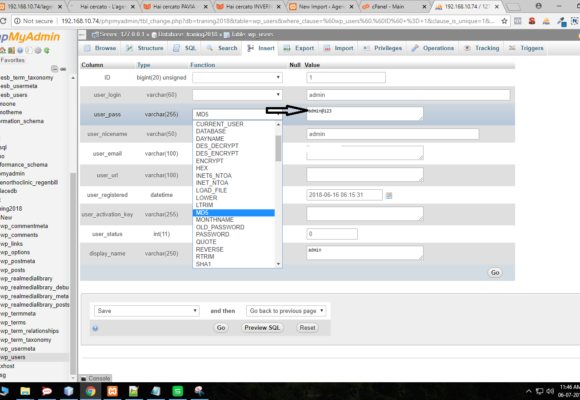Open Structure tab
The width and height of the screenshot is (580, 400).
pos(145,48)
